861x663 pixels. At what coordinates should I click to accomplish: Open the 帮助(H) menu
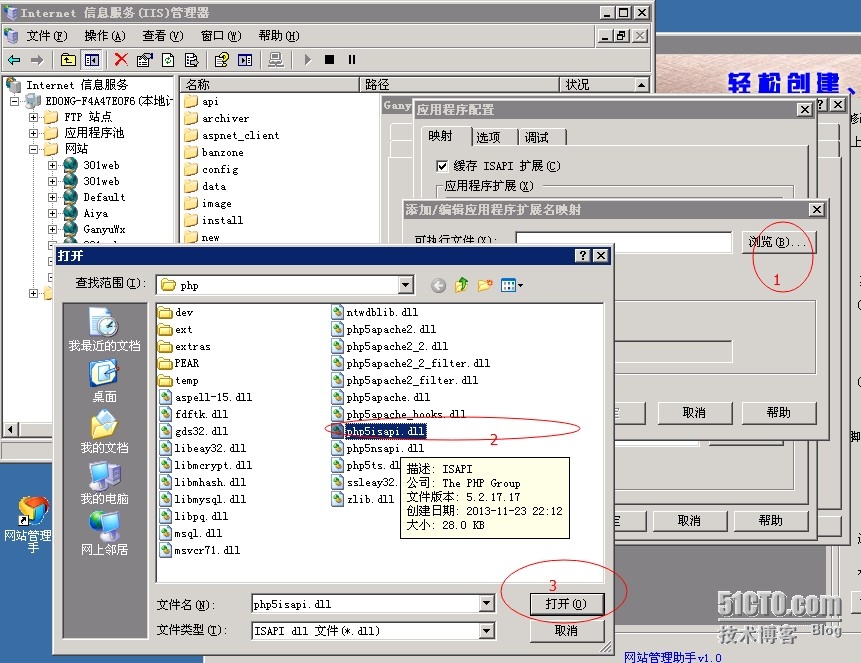[278, 36]
